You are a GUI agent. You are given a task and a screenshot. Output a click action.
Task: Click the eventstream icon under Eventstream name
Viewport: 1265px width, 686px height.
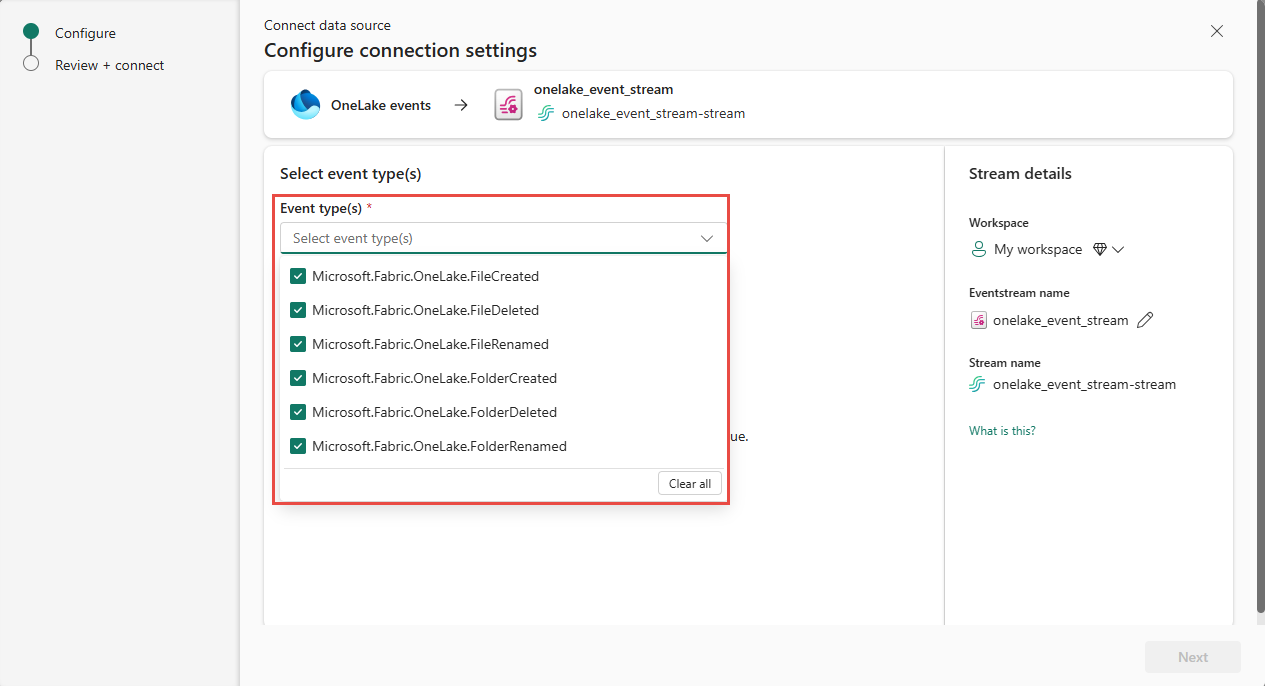pos(978,319)
